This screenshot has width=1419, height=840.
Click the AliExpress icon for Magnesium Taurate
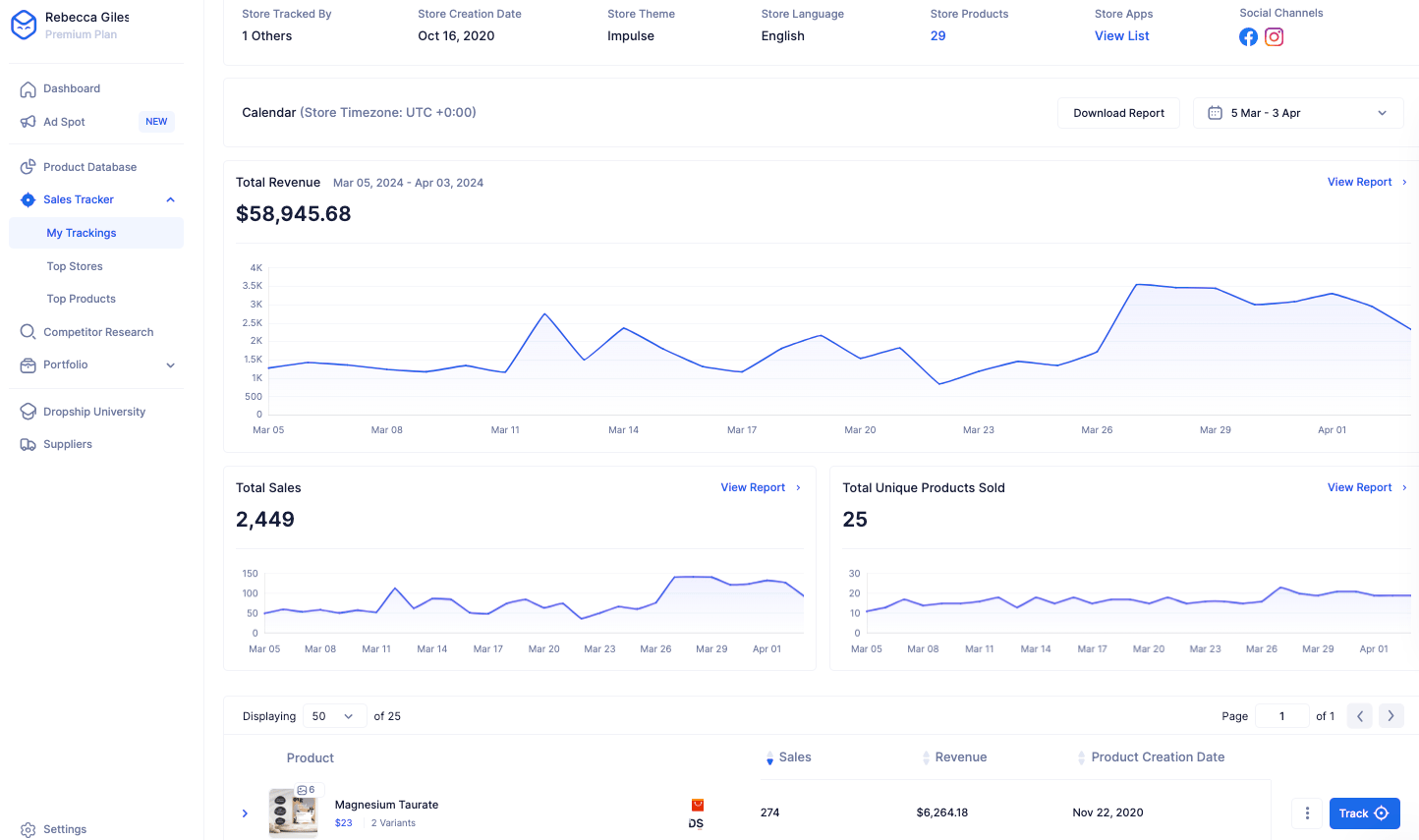point(697,805)
